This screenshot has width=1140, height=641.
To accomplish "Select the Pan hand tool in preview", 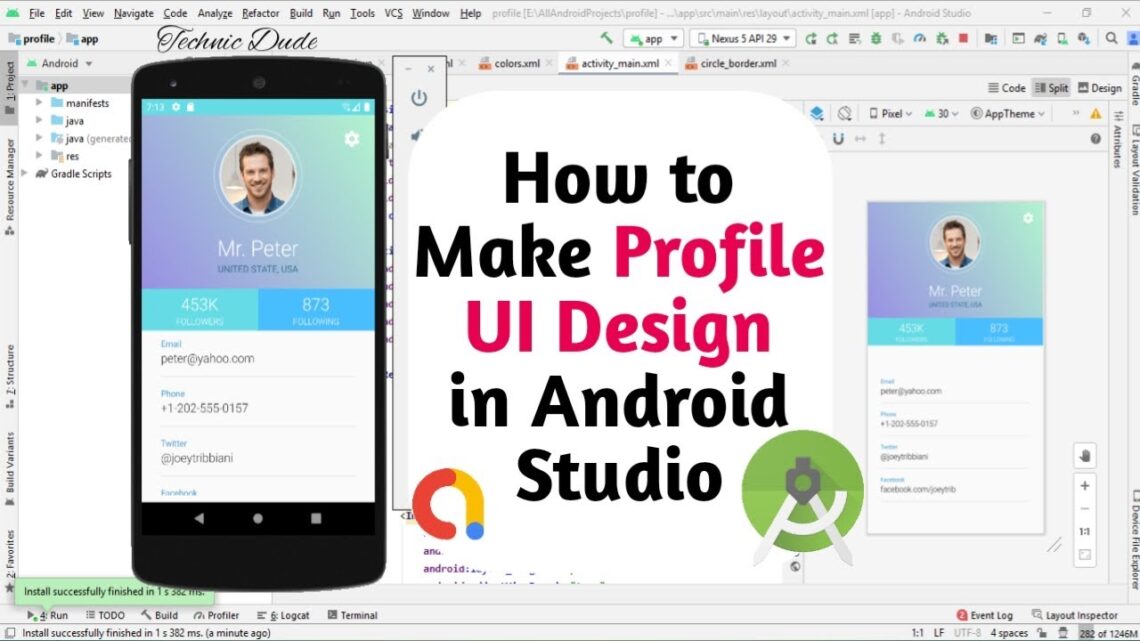I will click(1084, 456).
